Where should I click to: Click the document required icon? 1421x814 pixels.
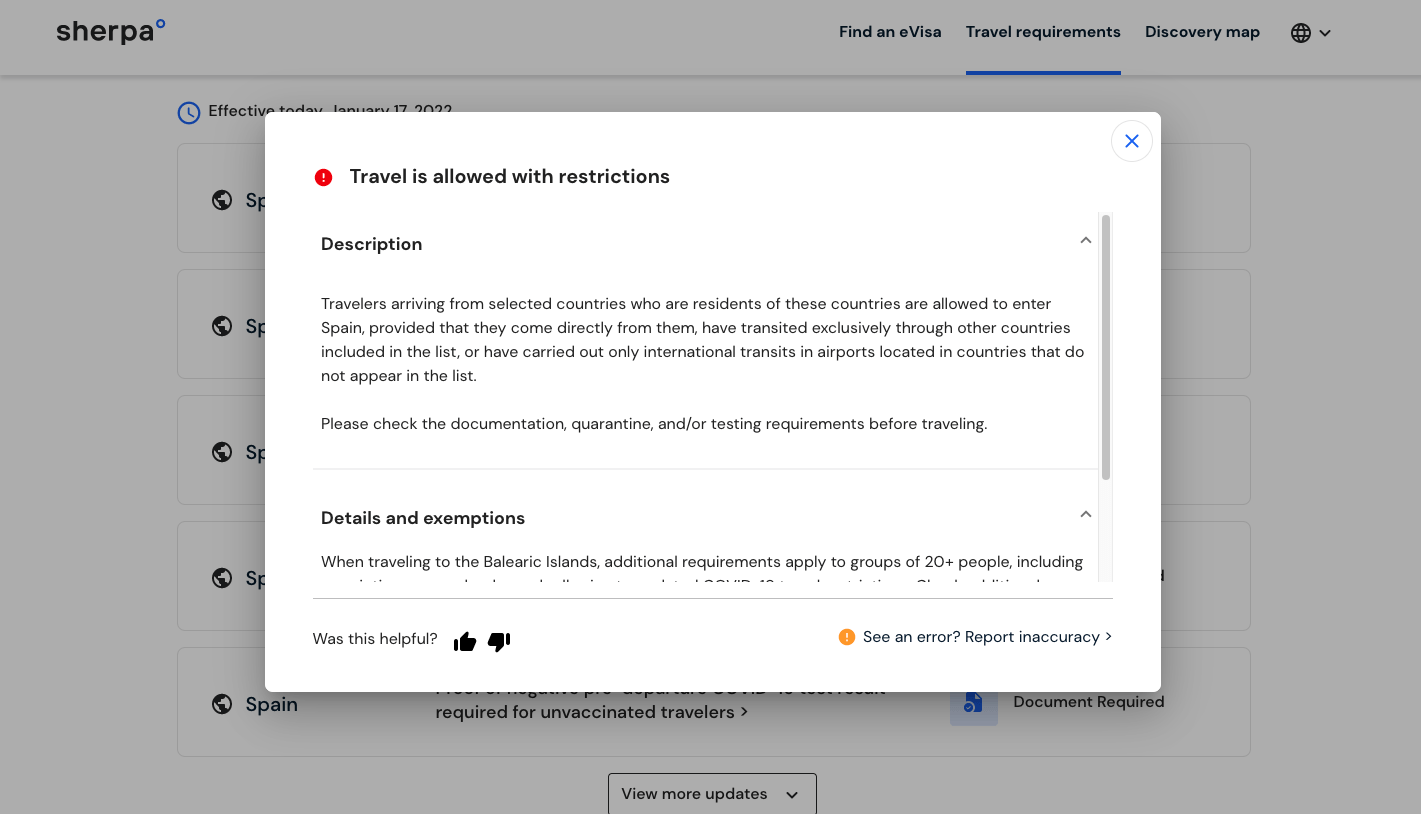tap(973, 704)
